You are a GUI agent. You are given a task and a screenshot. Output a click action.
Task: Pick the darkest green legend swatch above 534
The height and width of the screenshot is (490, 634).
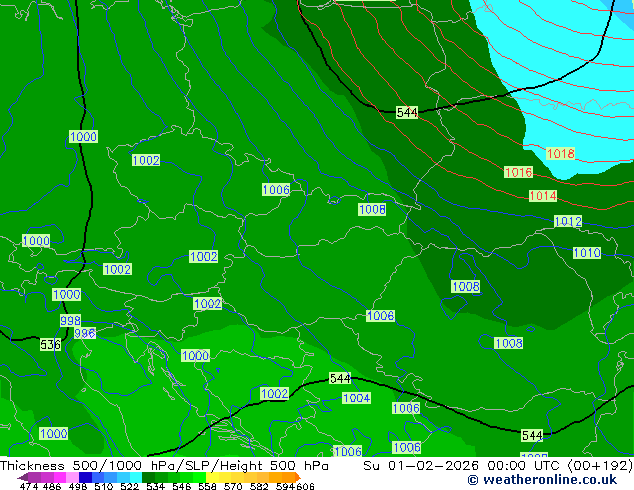point(148,477)
